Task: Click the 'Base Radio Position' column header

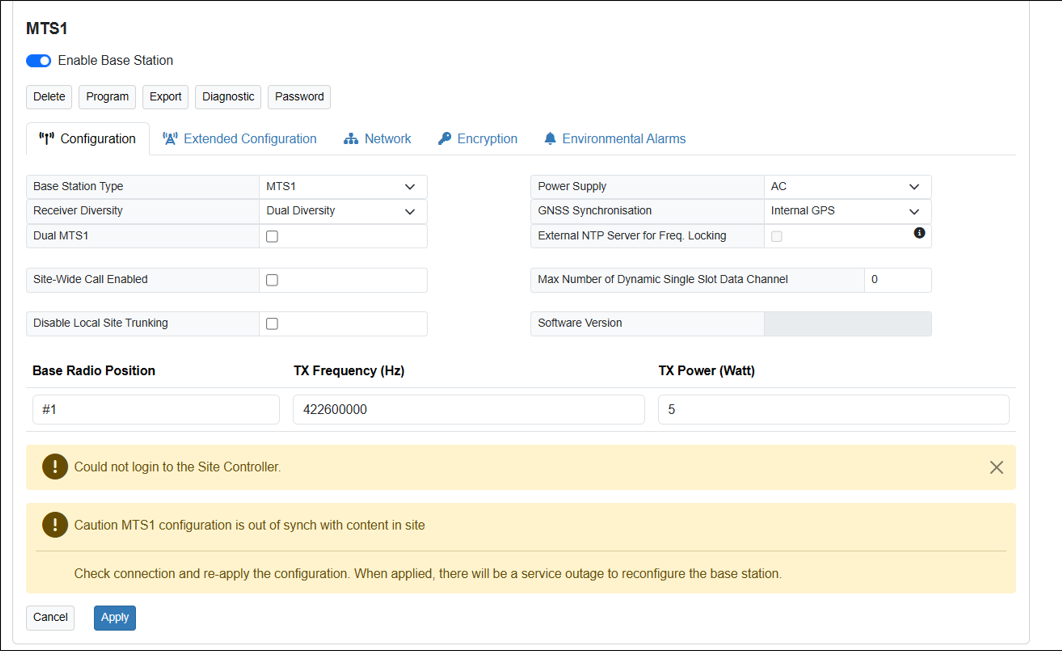Action: point(93,371)
